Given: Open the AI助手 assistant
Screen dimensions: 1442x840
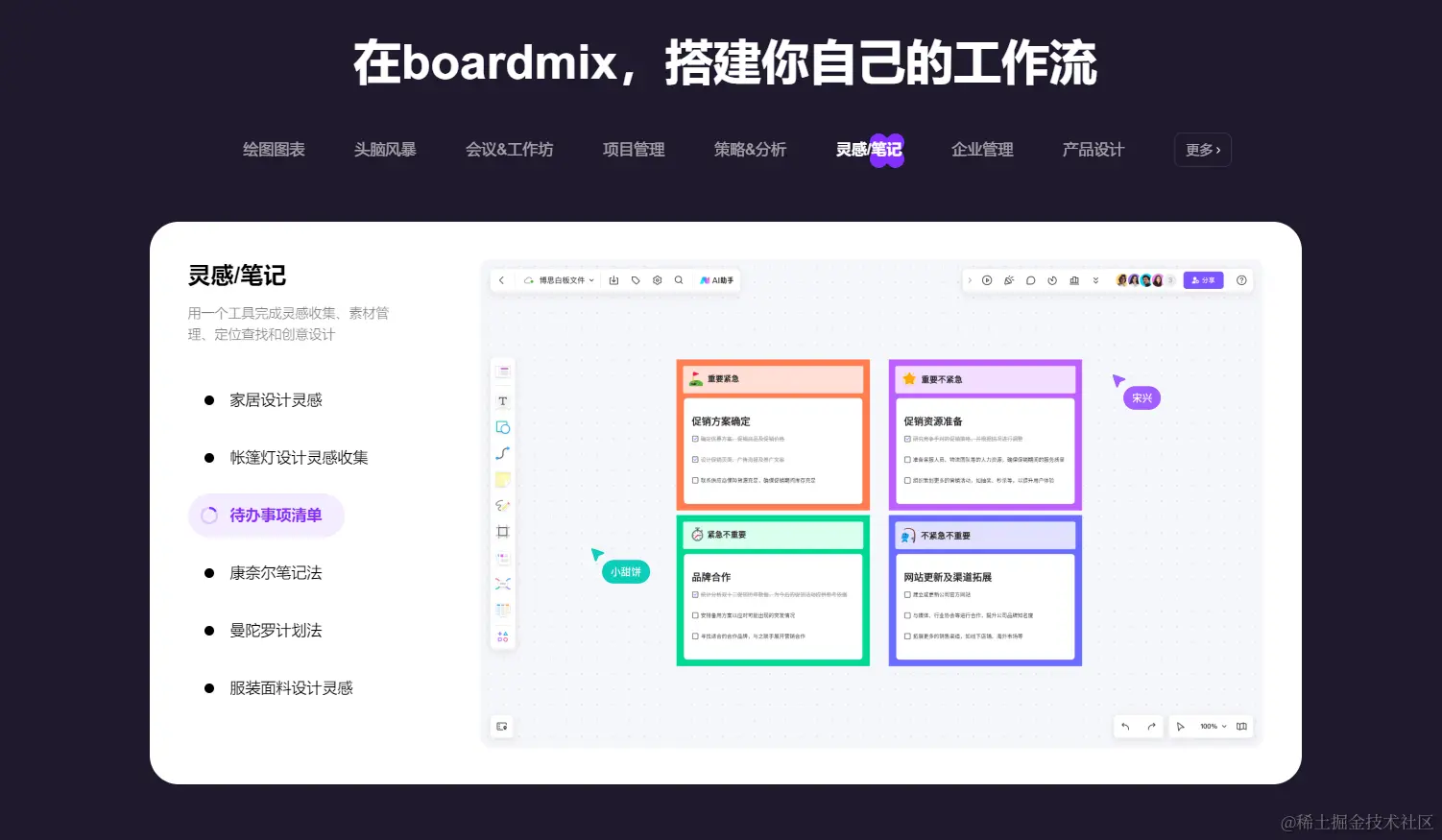Looking at the screenshot, I should pos(715,279).
